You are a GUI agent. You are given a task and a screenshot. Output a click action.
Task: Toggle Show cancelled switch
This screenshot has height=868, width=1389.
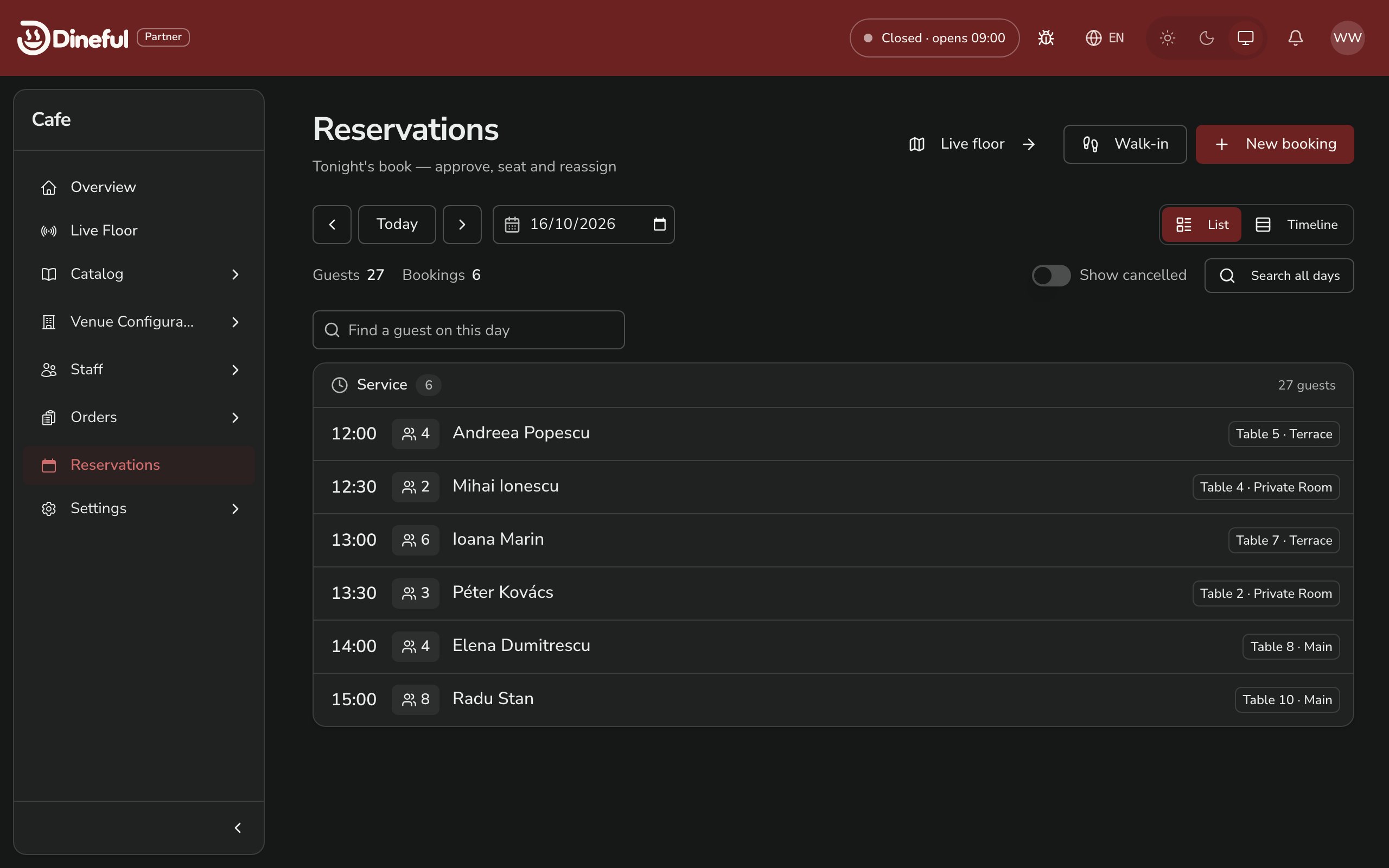pyautogui.click(x=1051, y=276)
